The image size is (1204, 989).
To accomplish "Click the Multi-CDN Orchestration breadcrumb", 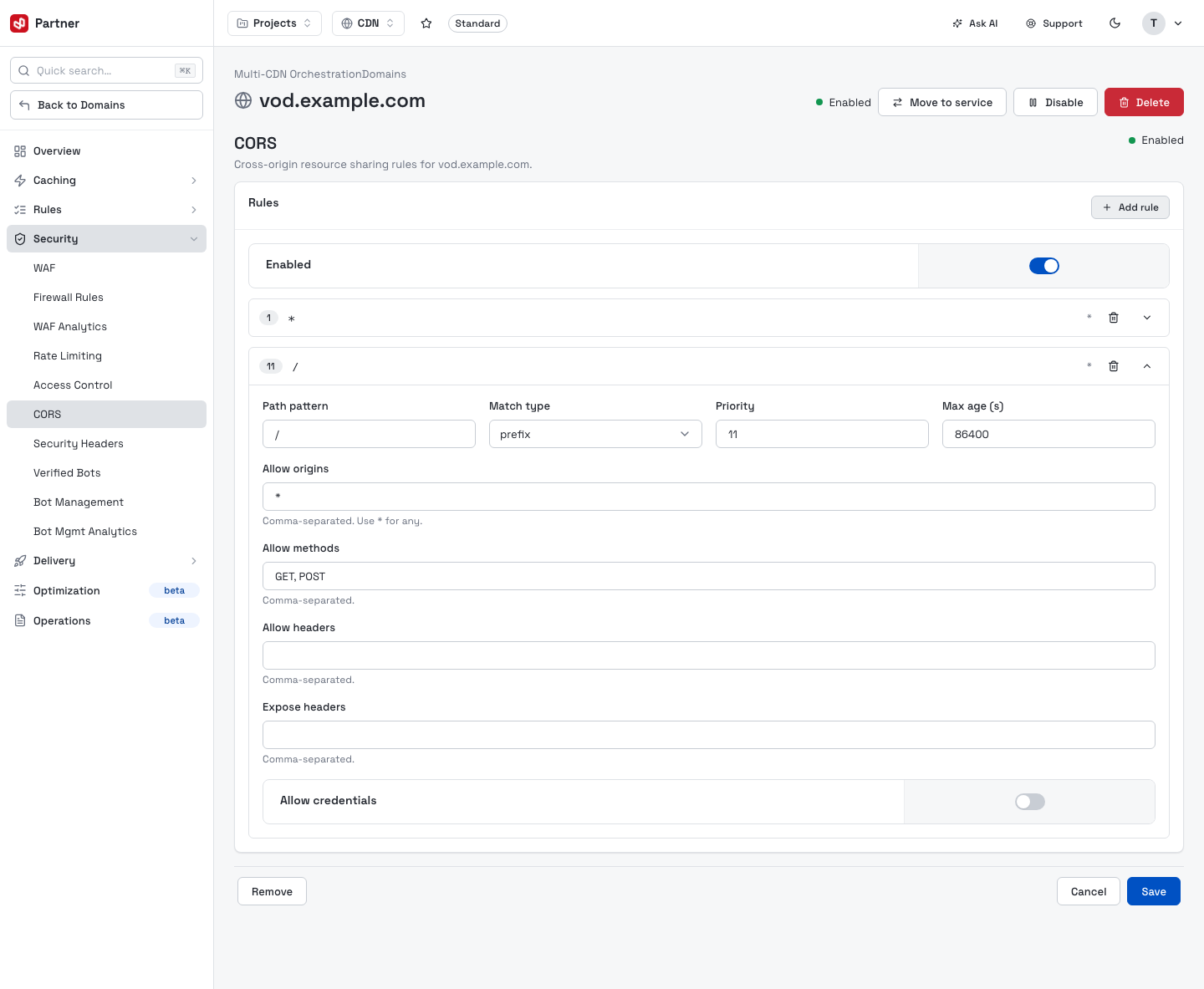I will coord(298,74).
